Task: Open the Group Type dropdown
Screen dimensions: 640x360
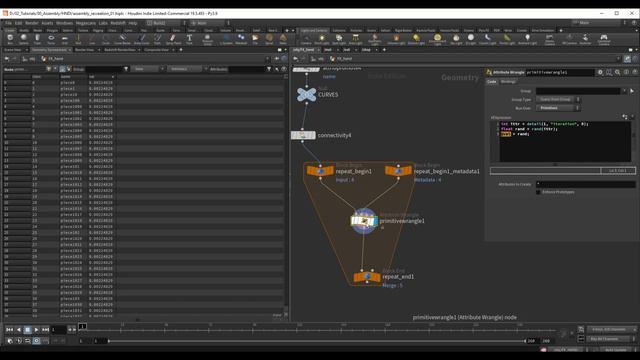Action: (558, 99)
